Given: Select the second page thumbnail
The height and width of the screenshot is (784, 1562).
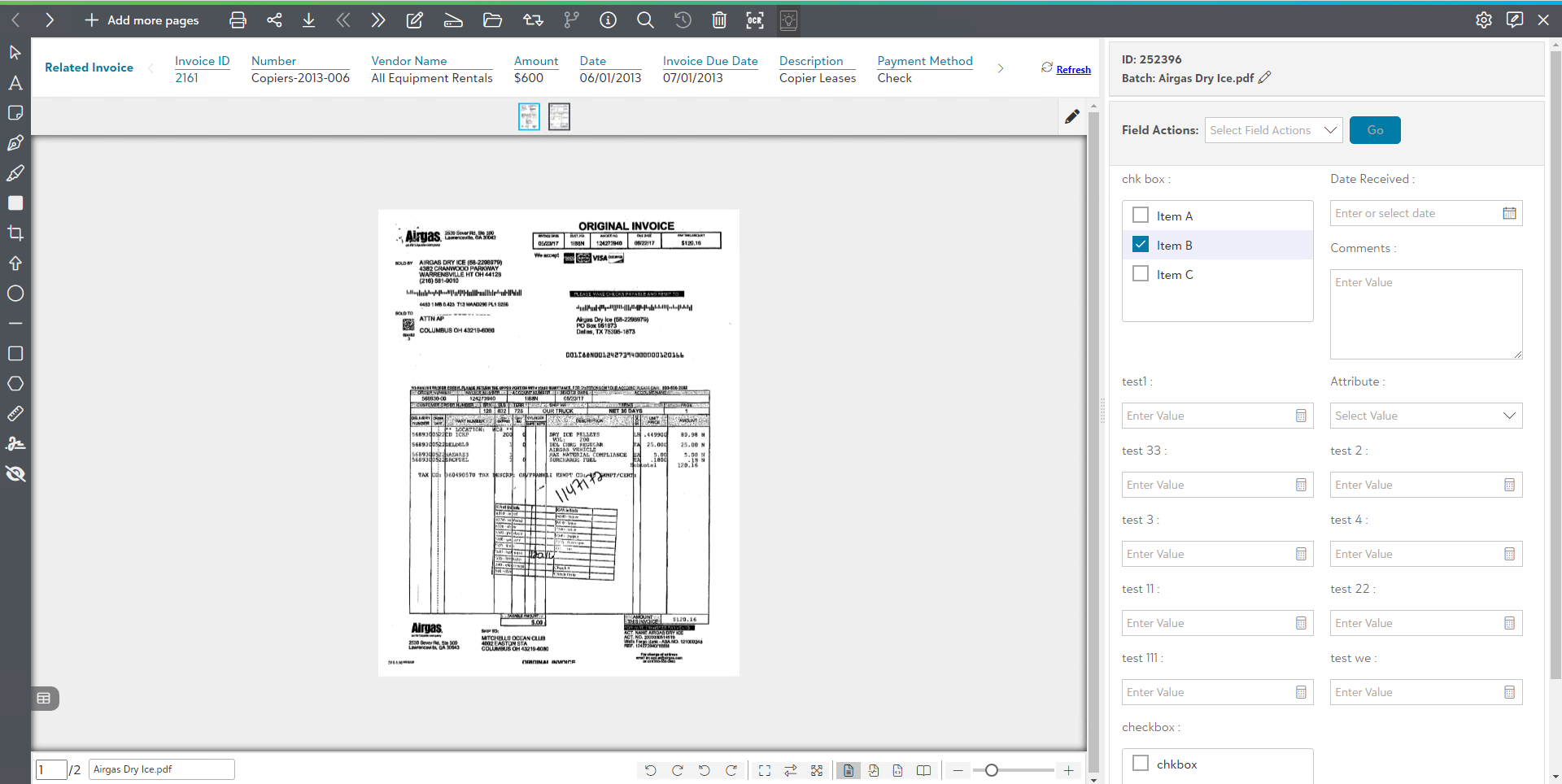Looking at the screenshot, I should click(559, 117).
